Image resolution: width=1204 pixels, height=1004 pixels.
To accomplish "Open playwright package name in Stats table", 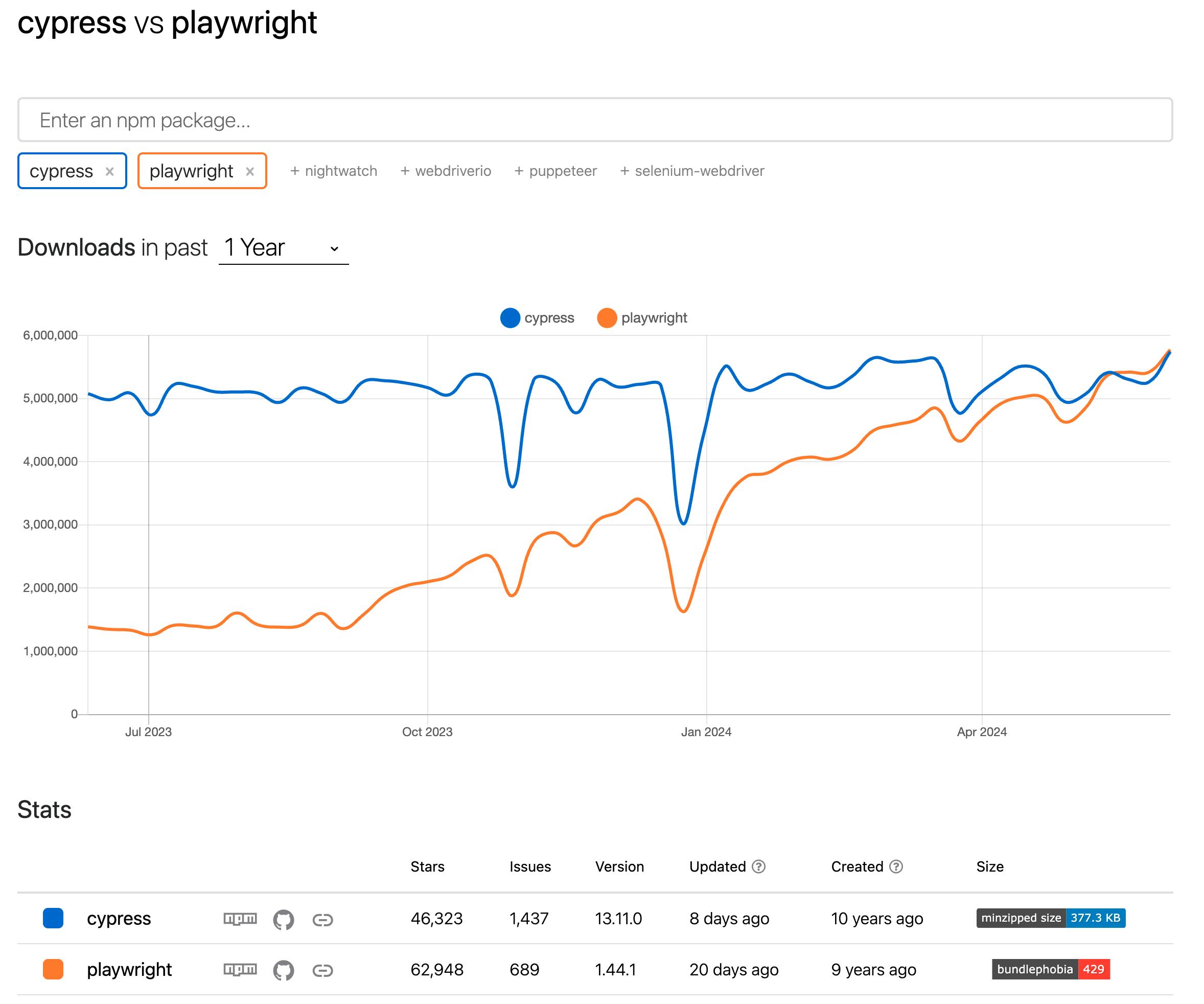I will [129, 970].
